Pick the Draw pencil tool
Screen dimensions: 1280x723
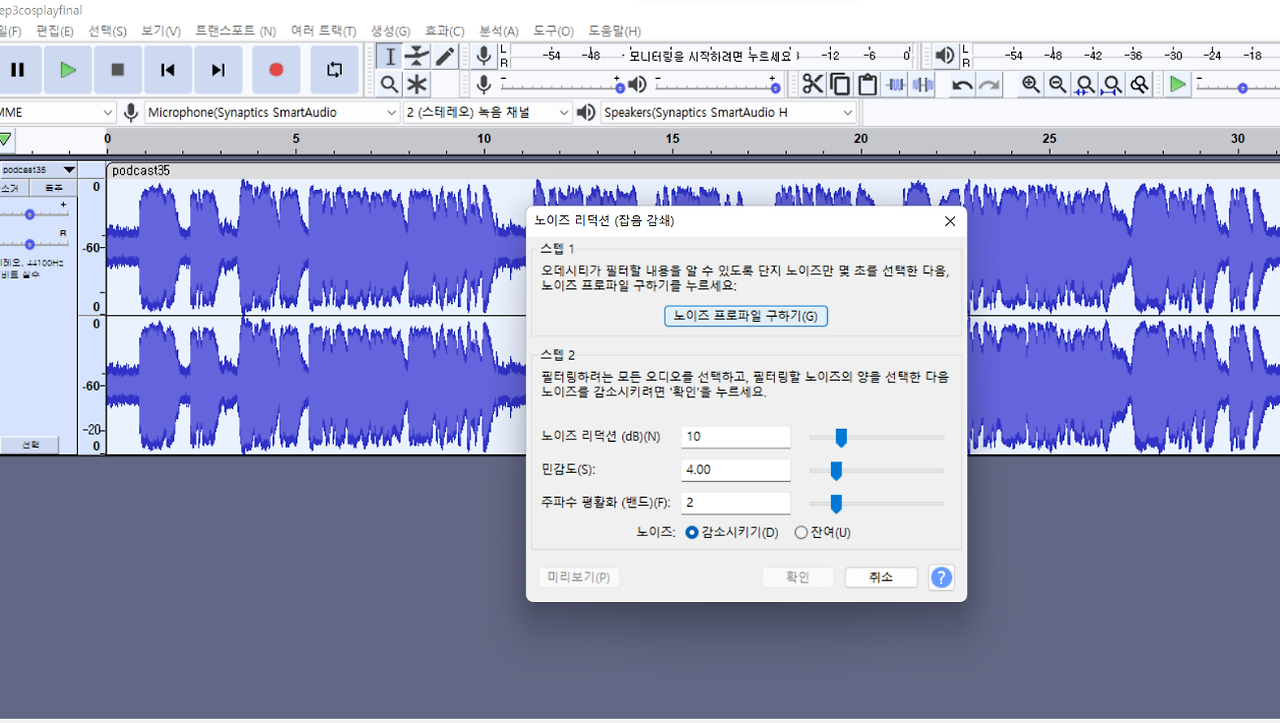[x=444, y=57]
